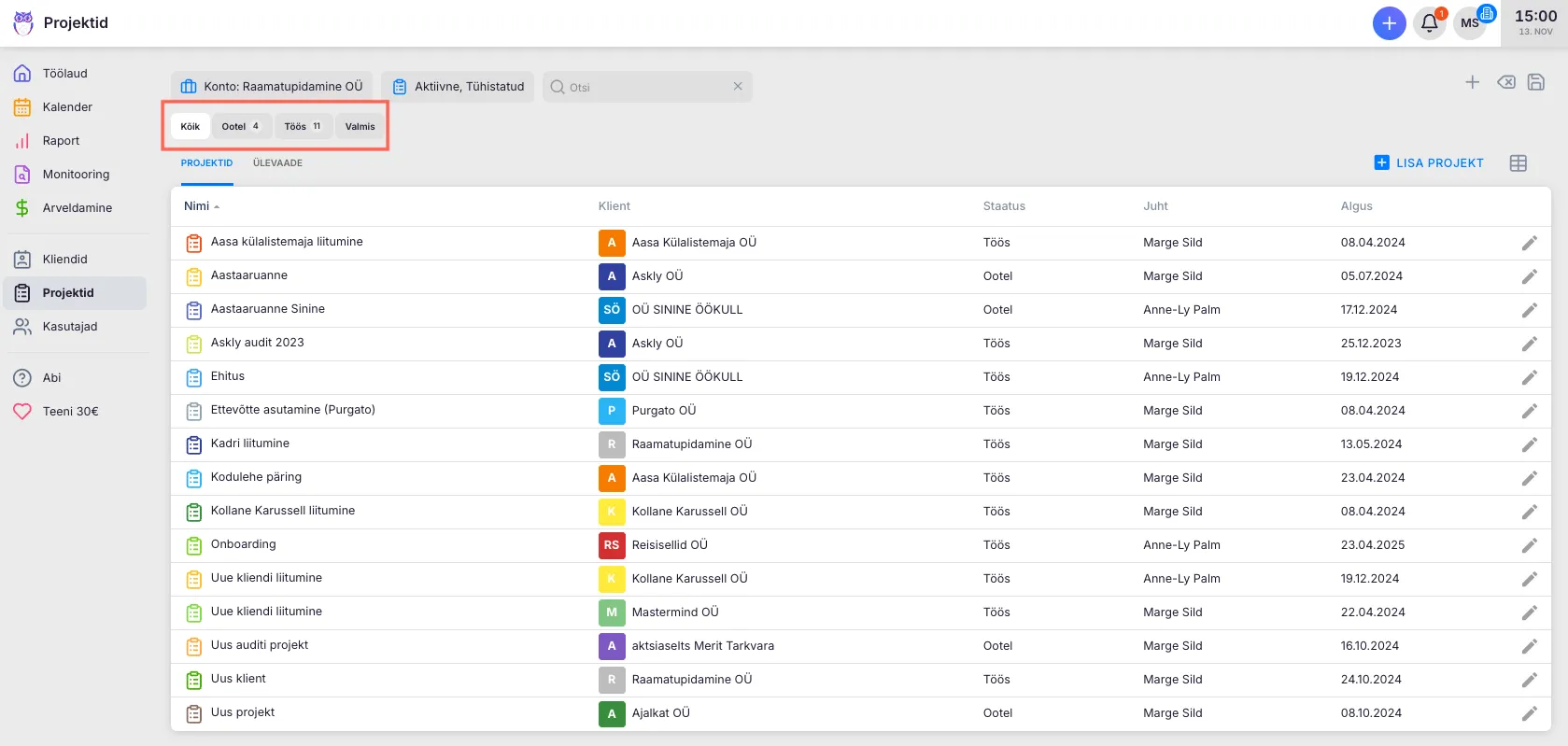Click the blue plus create button
This screenshot has height=746, width=1568.
[1389, 23]
